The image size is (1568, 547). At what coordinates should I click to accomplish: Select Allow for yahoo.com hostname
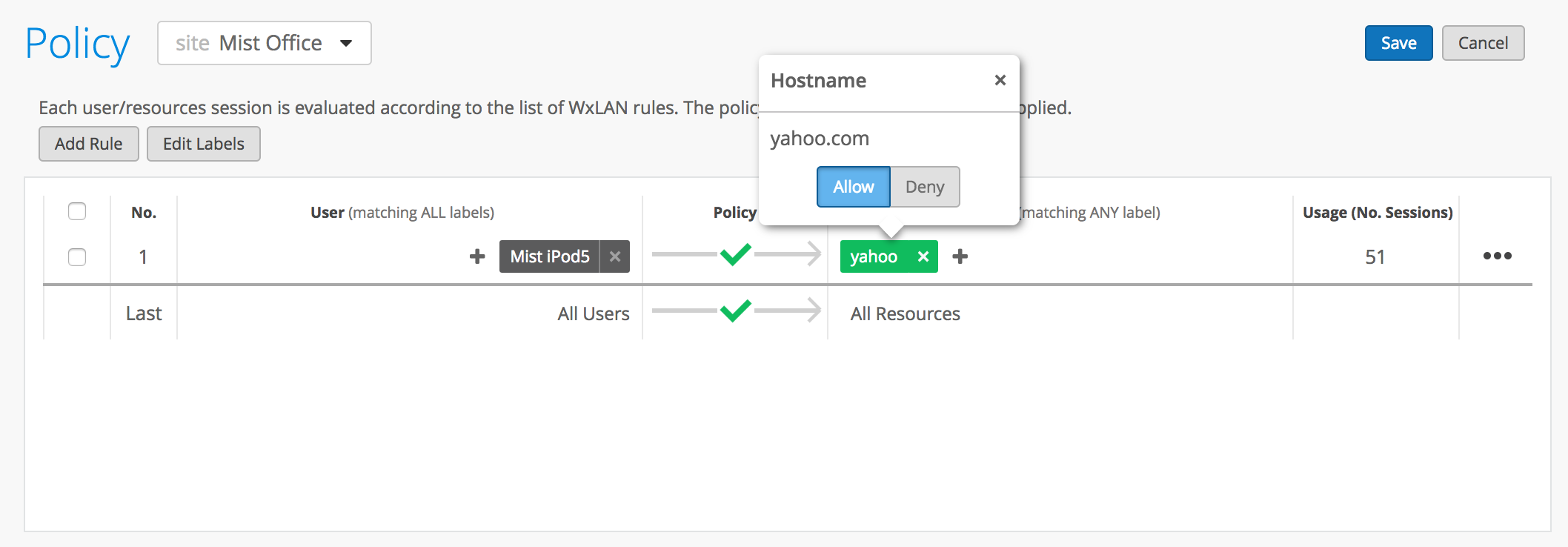(853, 187)
